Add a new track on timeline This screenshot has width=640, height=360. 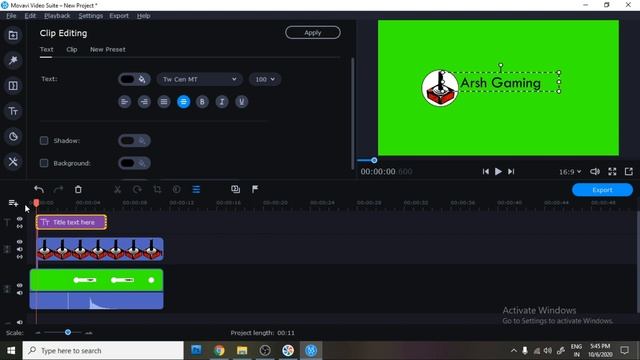(13, 203)
